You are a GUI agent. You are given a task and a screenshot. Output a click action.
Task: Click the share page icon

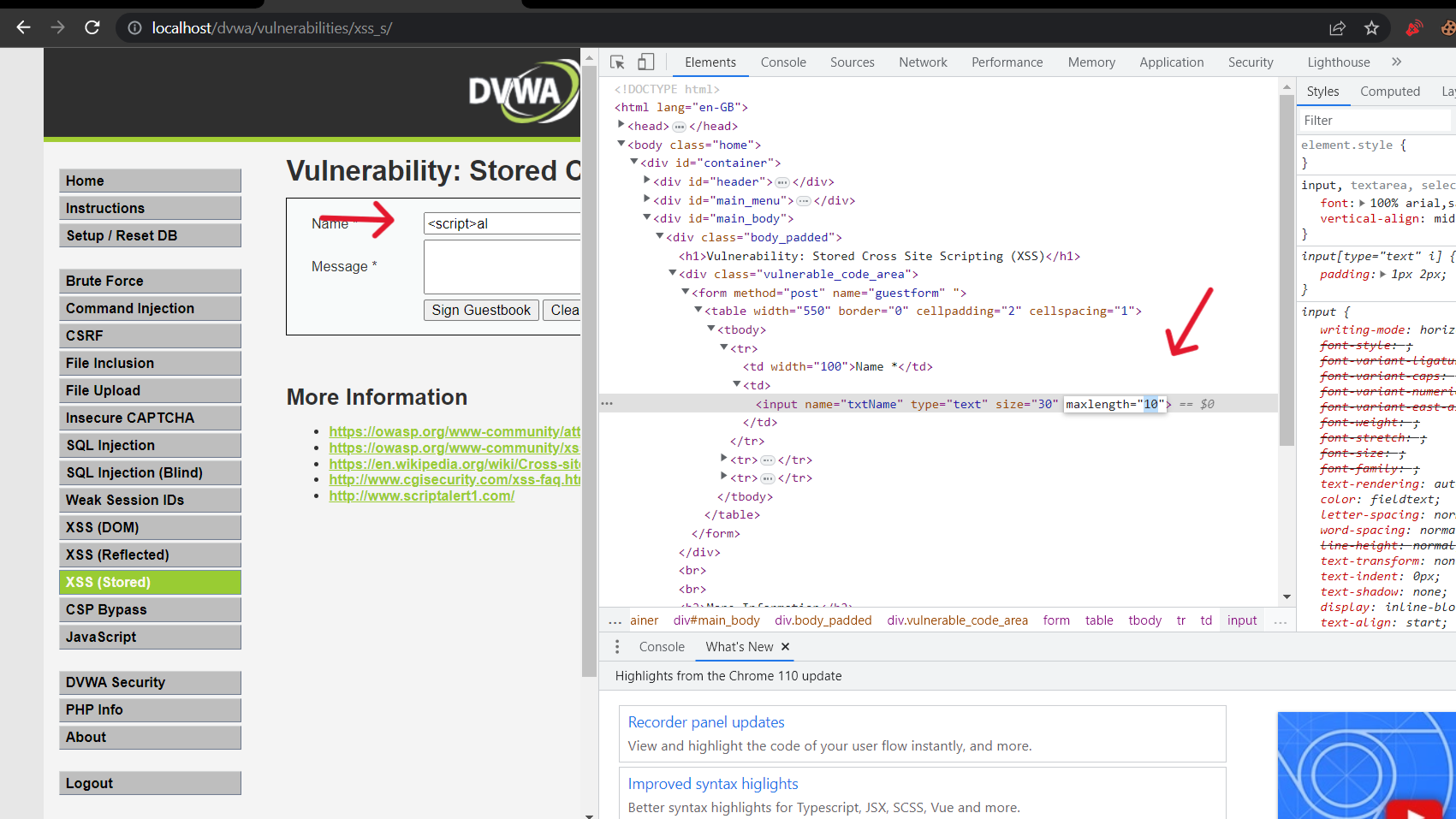pyautogui.click(x=1337, y=27)
